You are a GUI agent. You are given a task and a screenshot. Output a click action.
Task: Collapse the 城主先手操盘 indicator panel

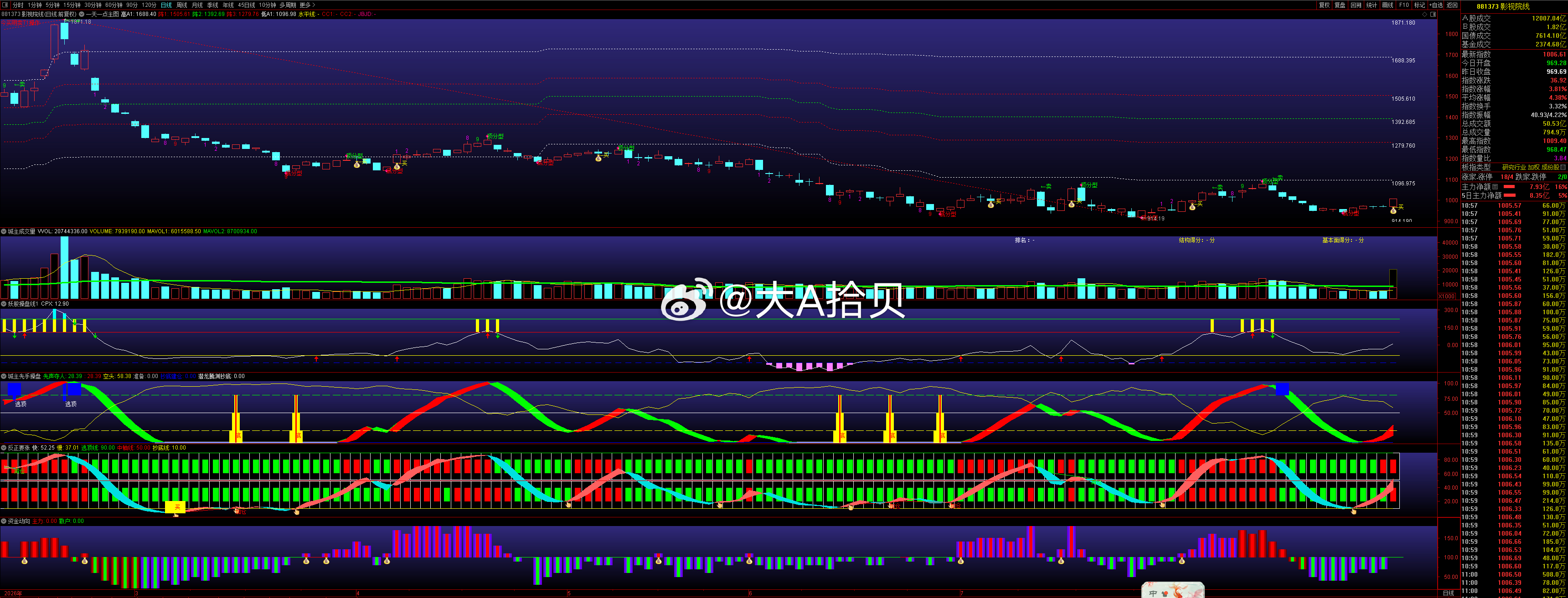4,376
